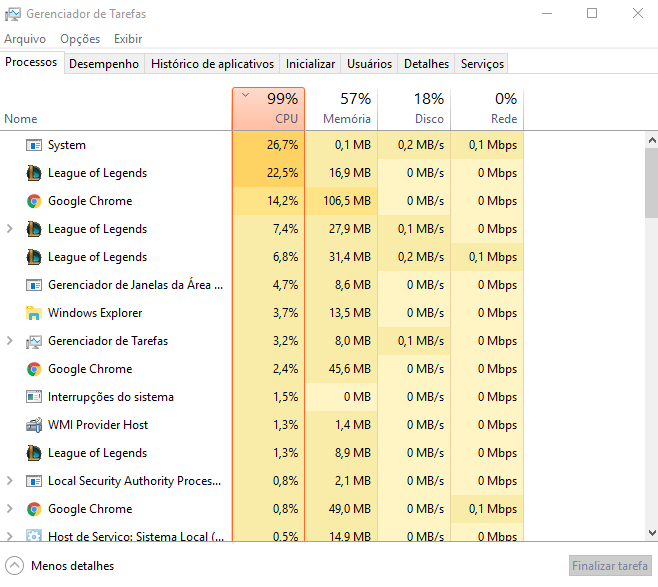
Task: Switch to the Desempenho tab
Action: point(104,64)
